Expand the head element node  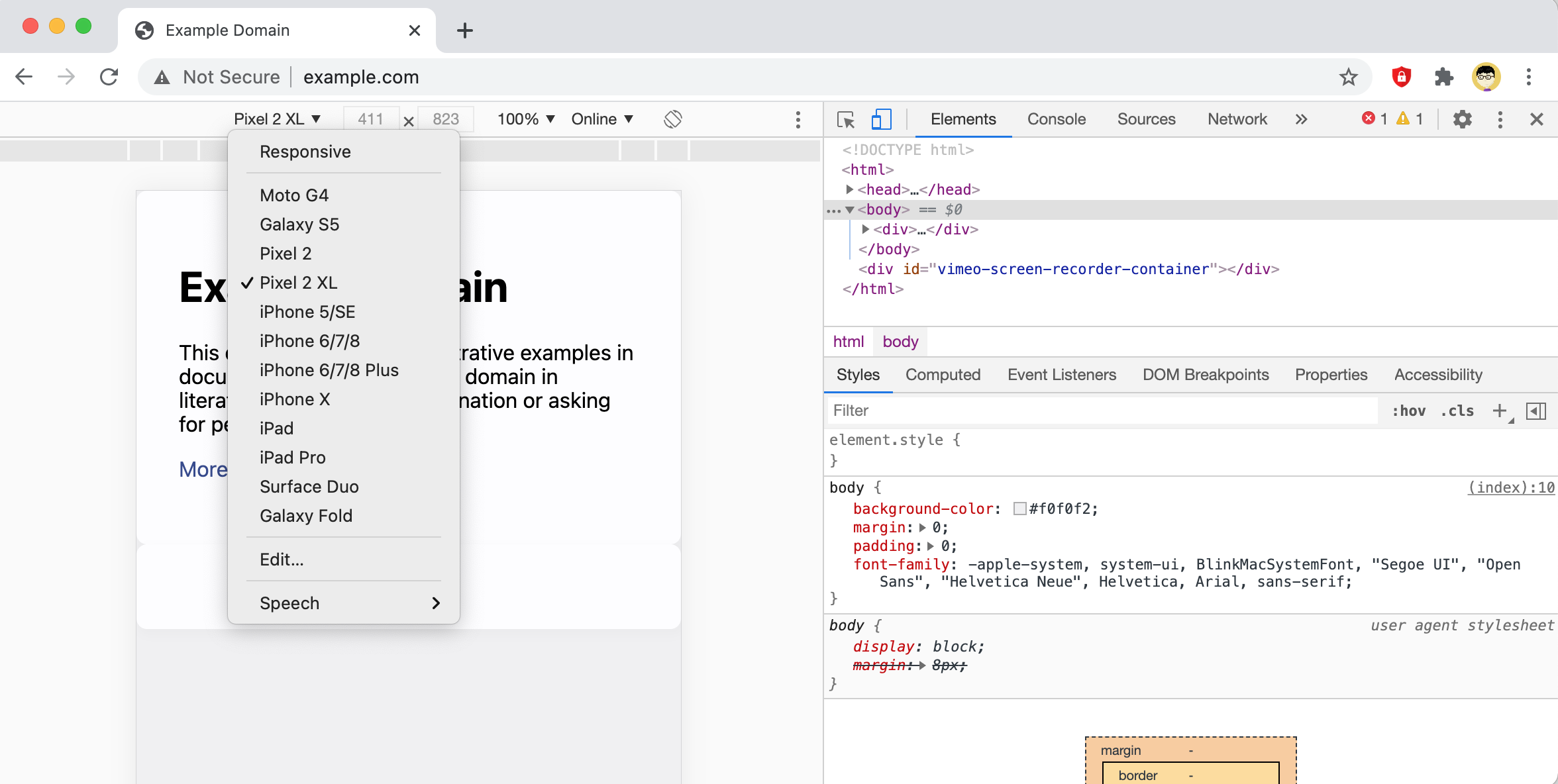pos(849,189)
